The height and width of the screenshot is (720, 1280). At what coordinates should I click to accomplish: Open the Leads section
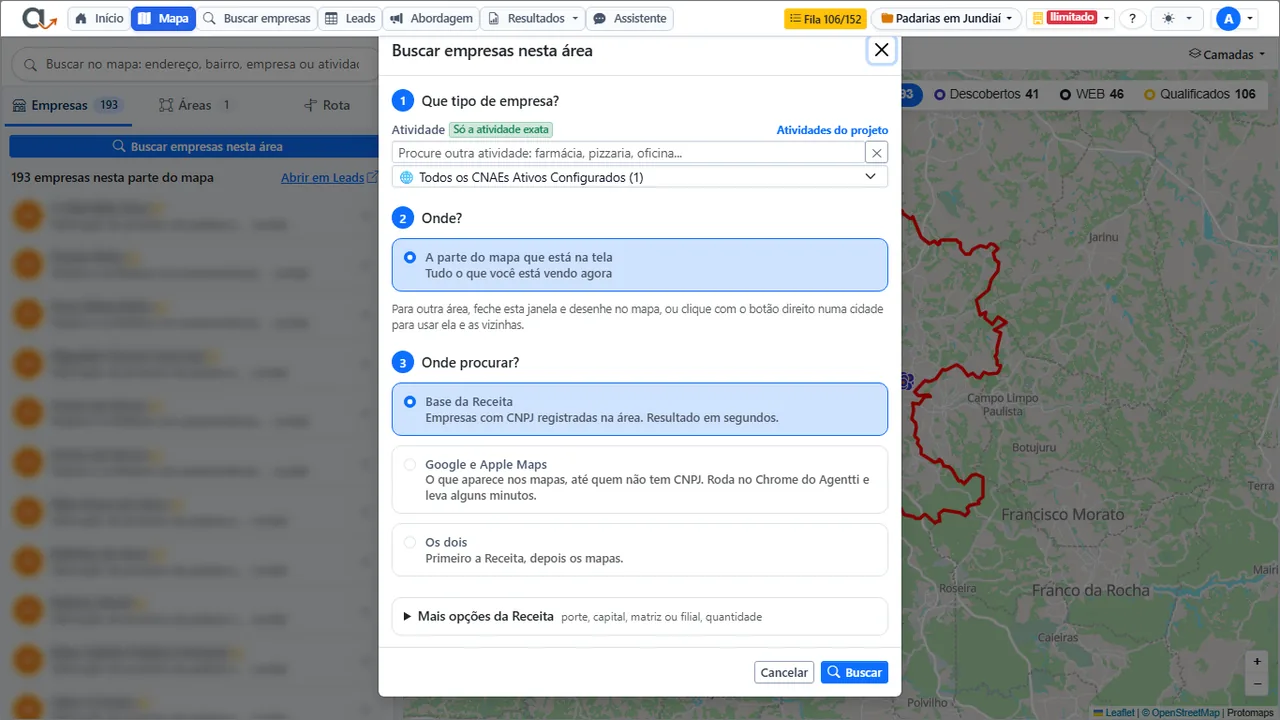[351, 19]
